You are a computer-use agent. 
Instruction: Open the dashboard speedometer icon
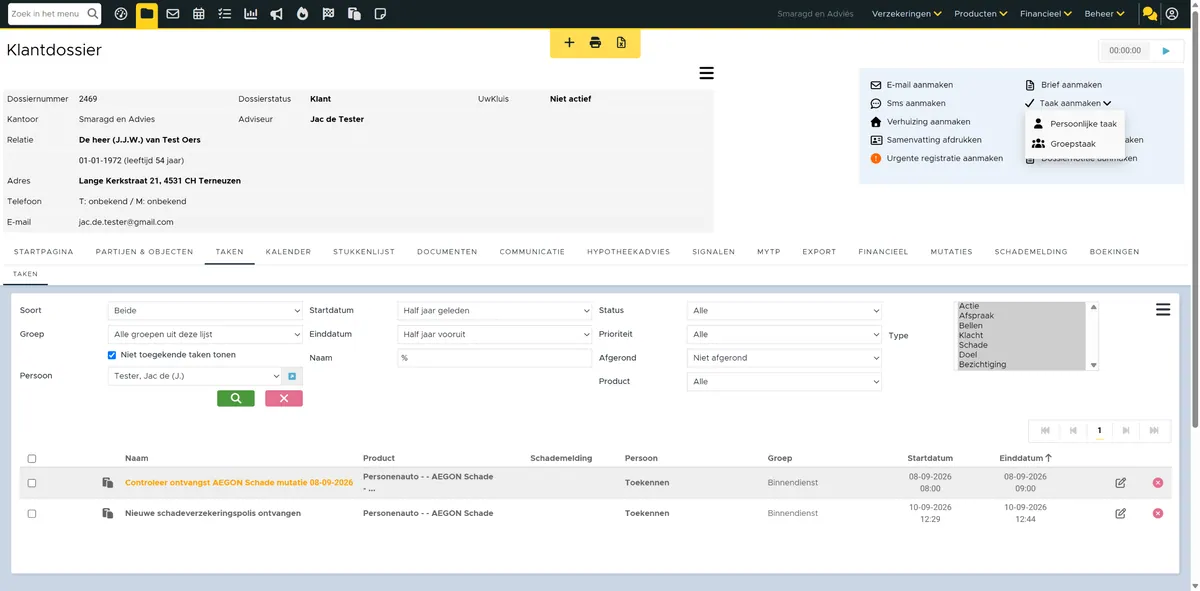(121, 14)
